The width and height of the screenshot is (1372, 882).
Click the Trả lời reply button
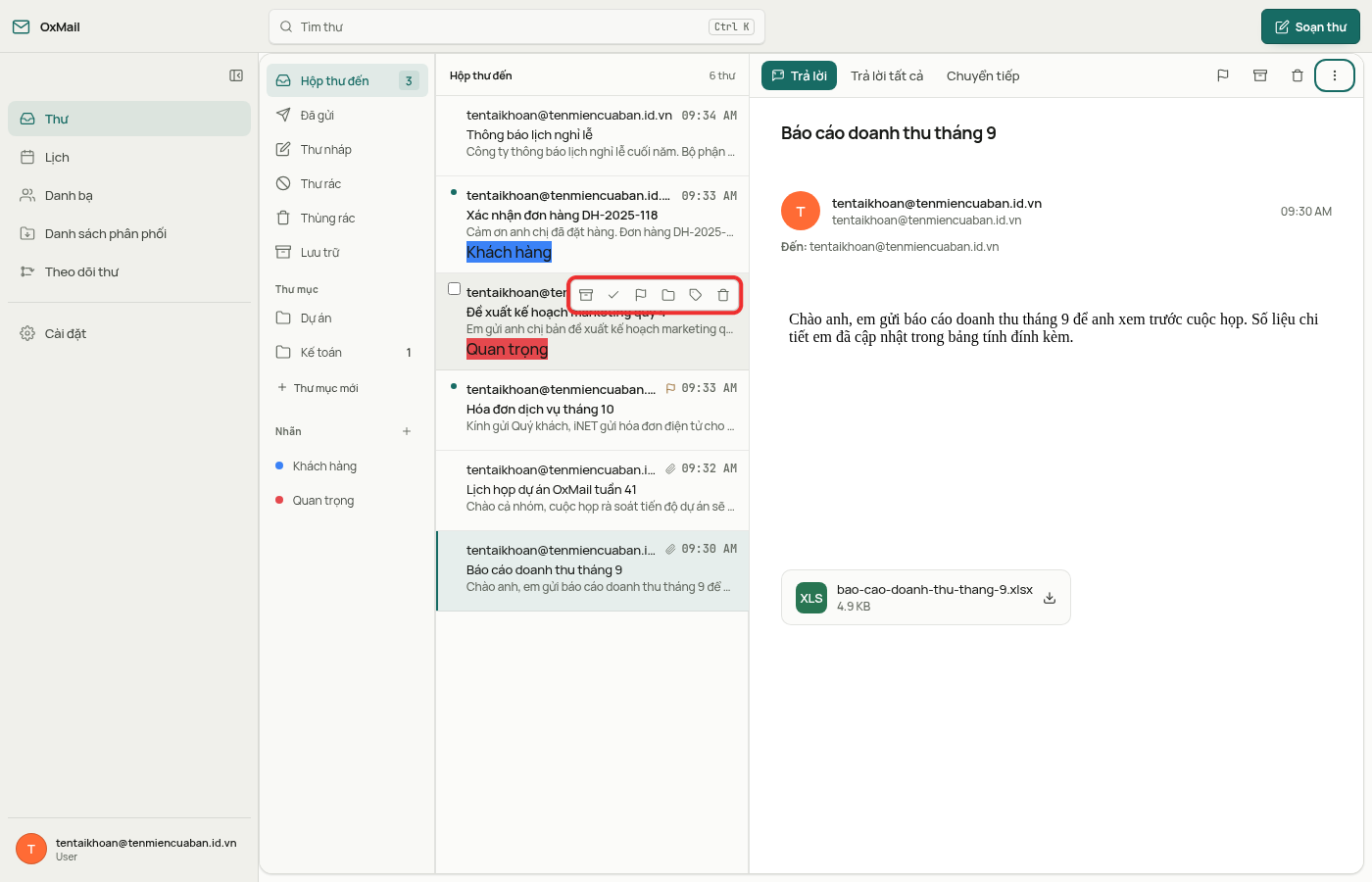coord(799,75)
